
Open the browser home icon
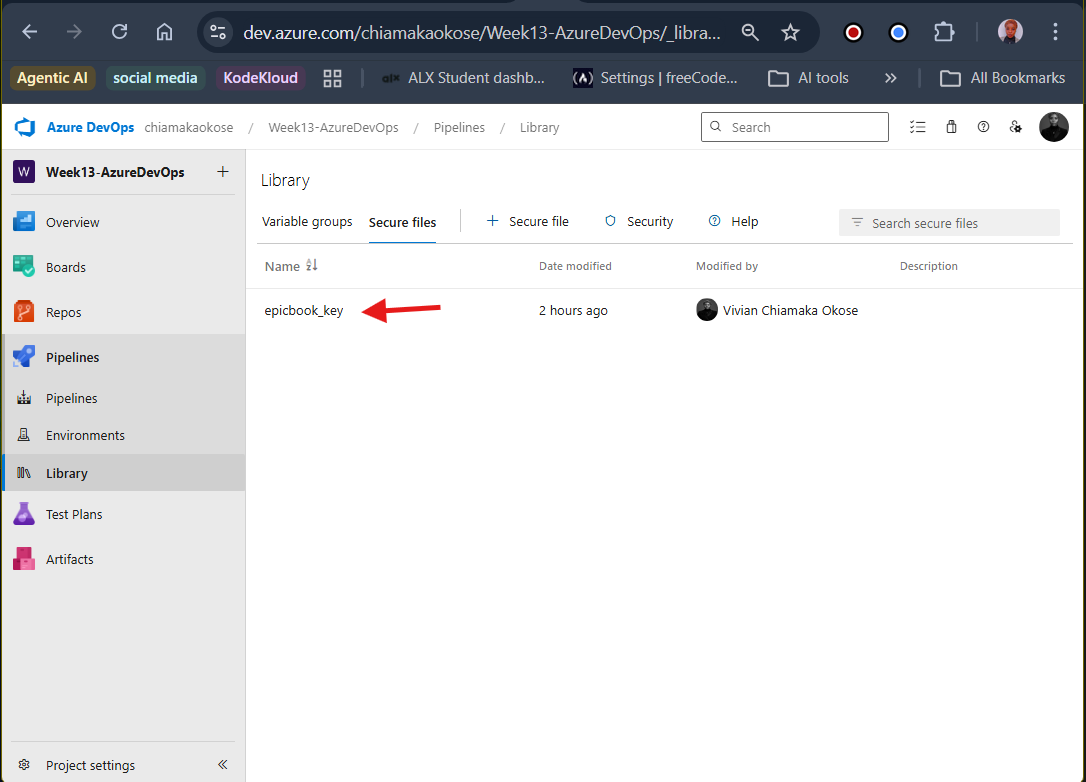click(x=164, y=32)
